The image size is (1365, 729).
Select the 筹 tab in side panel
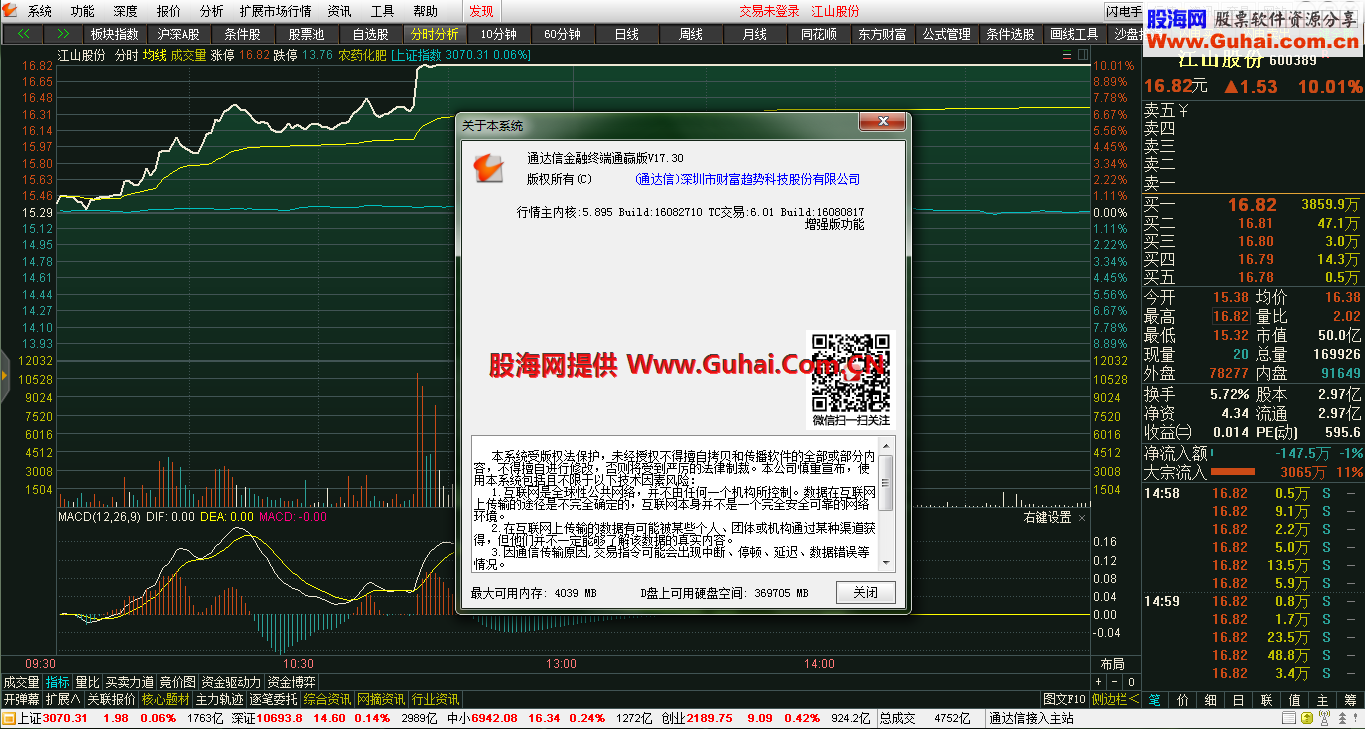tap(1351, 700)
